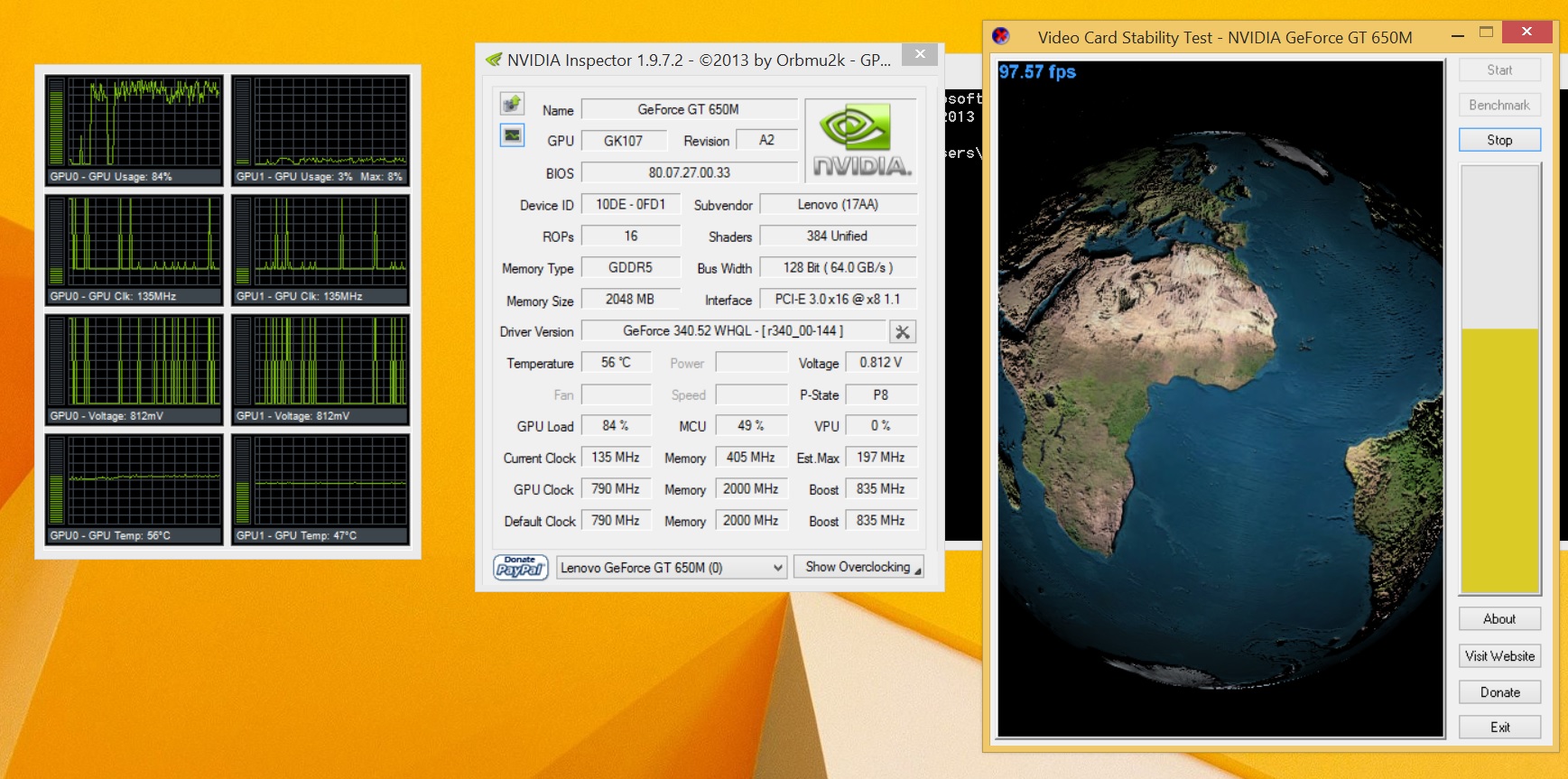Click Subvendor field Lenovo (17AA)

point(839,205)
